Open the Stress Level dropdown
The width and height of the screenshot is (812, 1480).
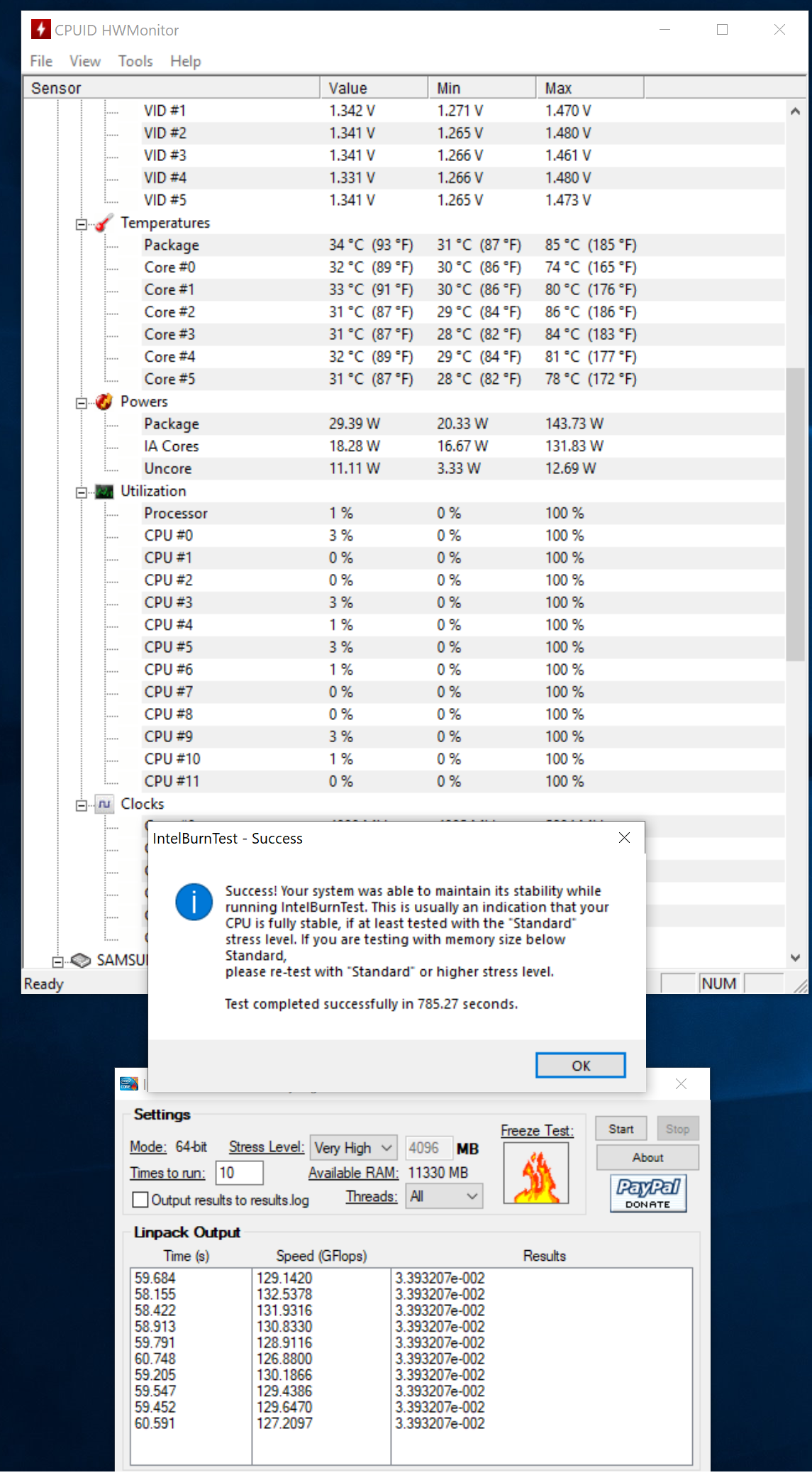[x=354, y=1147]
